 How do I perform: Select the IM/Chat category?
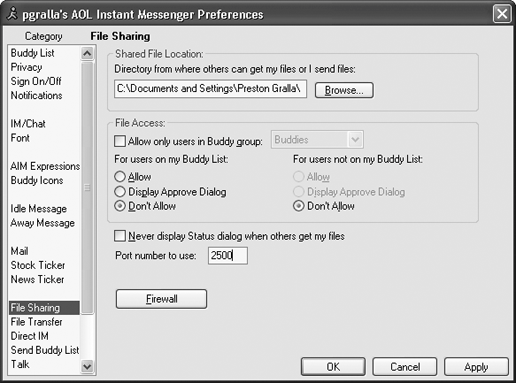click(28, 124)
